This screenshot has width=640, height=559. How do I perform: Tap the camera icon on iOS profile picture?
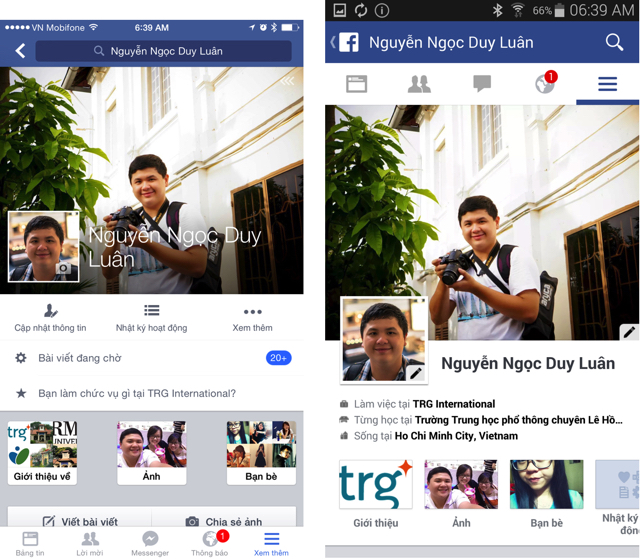coord(63,268)
